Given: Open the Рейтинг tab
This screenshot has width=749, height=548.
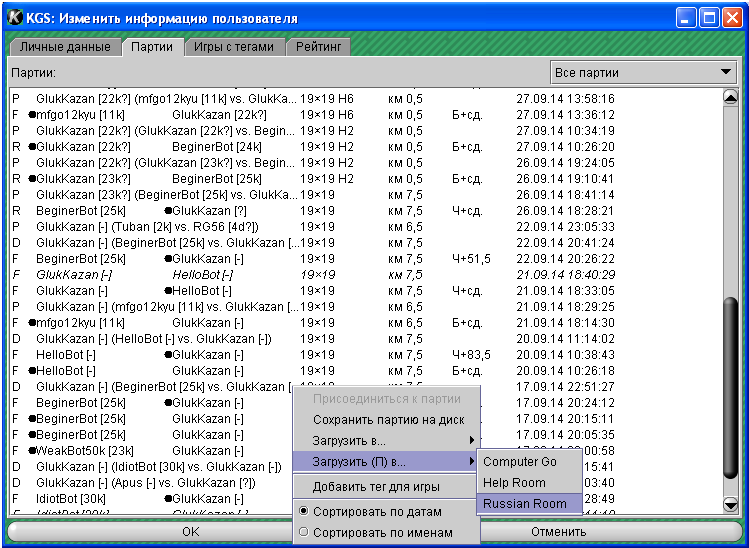Looking at the screenshot, I should (319, 47).
